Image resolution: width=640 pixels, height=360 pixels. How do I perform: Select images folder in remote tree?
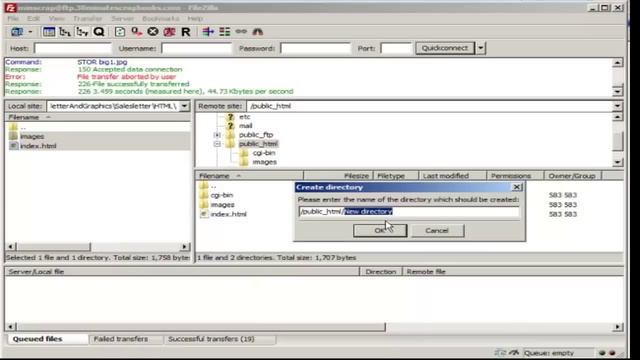264,162
